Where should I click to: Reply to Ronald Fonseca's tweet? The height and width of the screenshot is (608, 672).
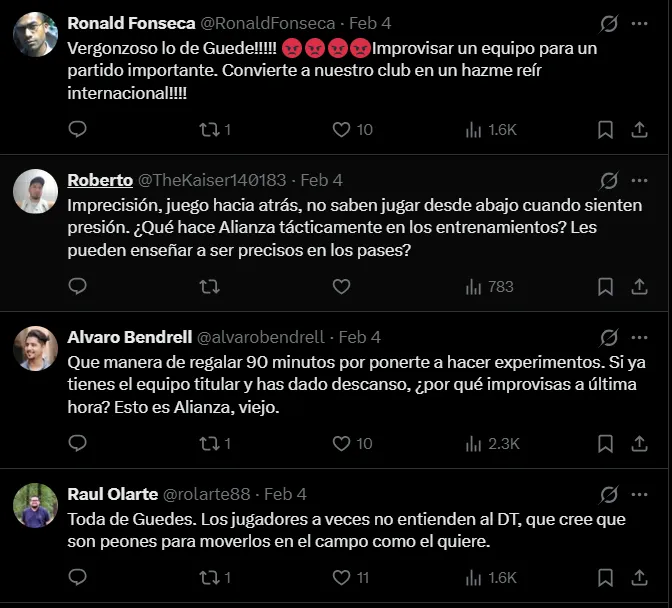pyautogui.click(x=78, y=129)
